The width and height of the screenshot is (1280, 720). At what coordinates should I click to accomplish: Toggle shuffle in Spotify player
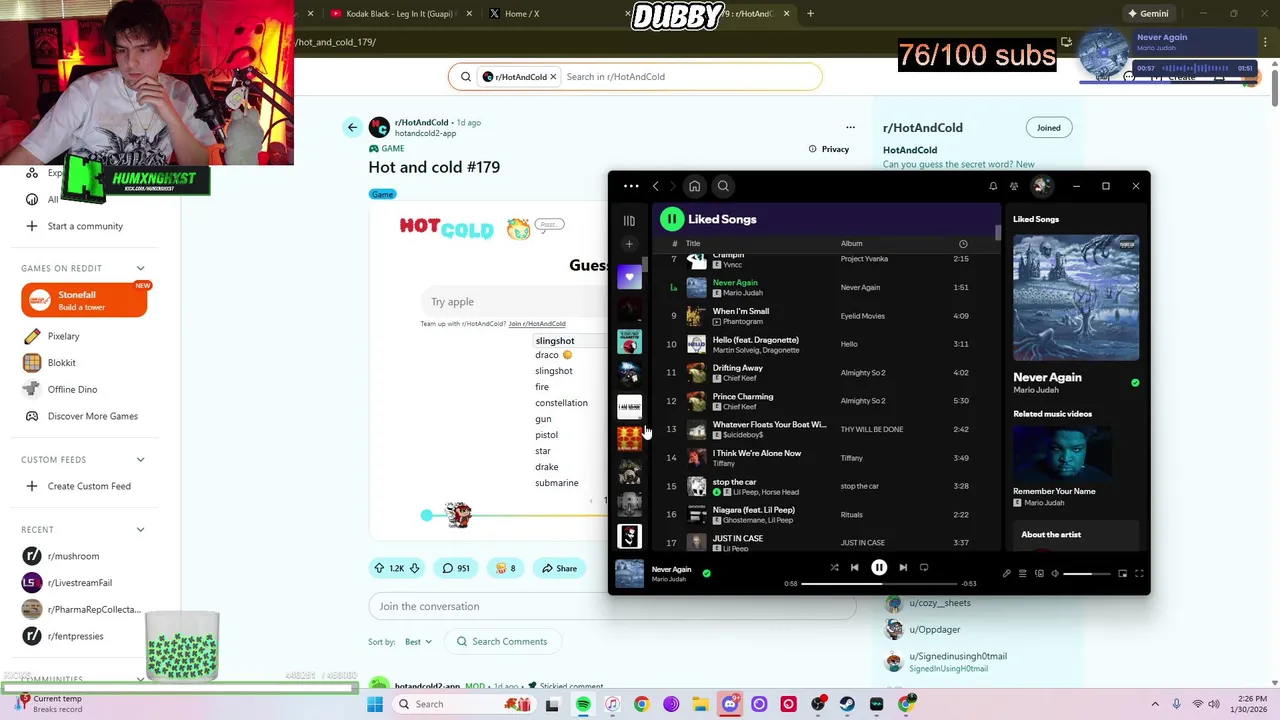(x=834, y=568)
